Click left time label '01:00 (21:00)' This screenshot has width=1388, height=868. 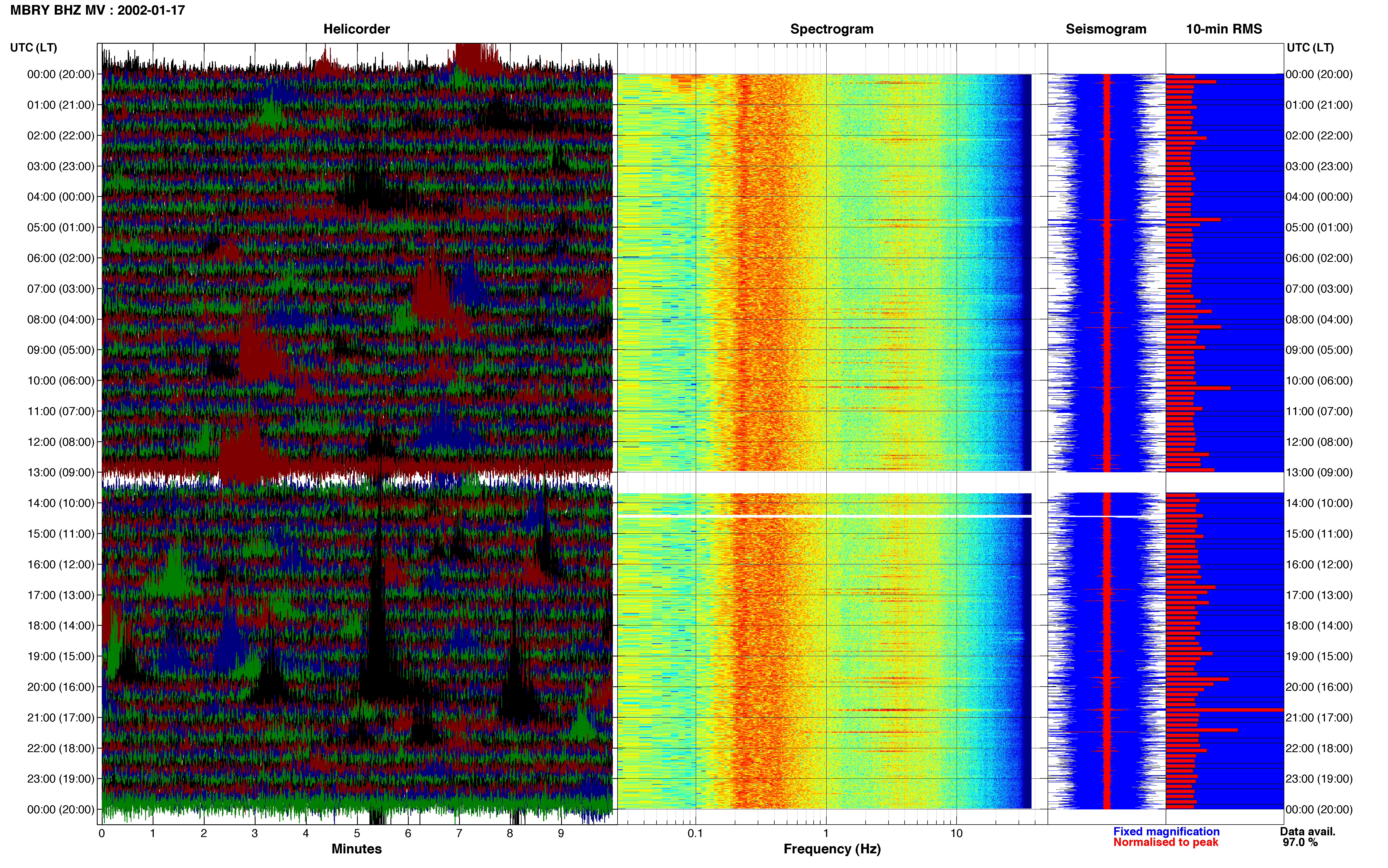[x=61, y=105]
